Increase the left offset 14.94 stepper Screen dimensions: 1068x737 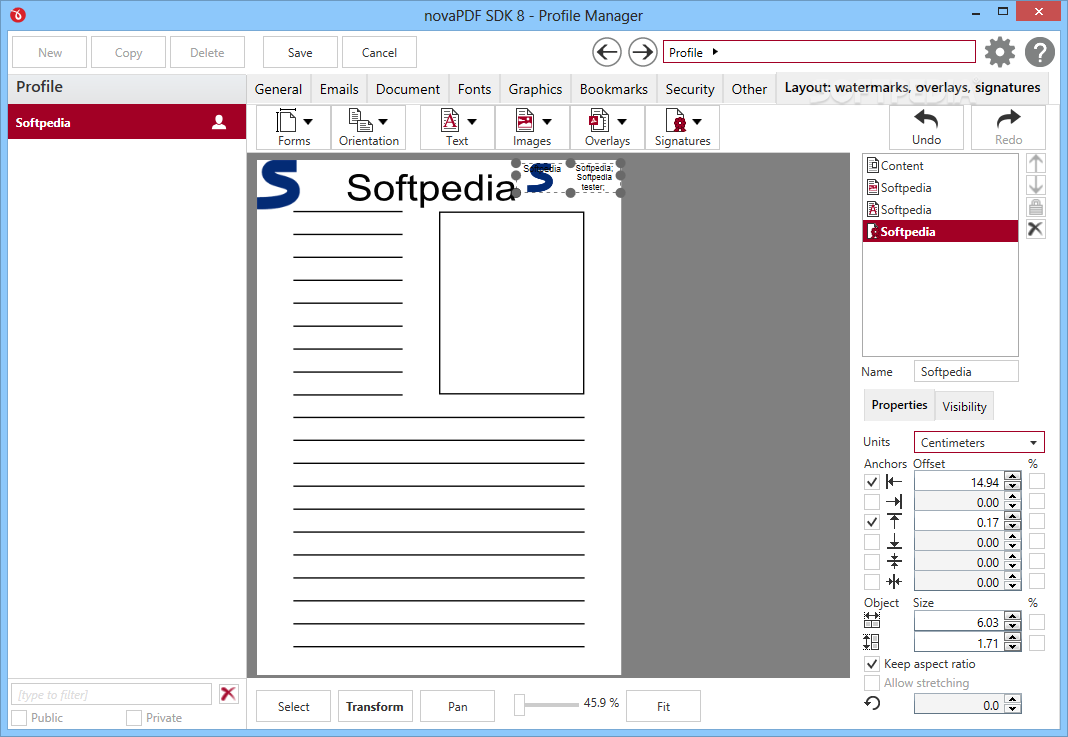(x=1013, y=477)
